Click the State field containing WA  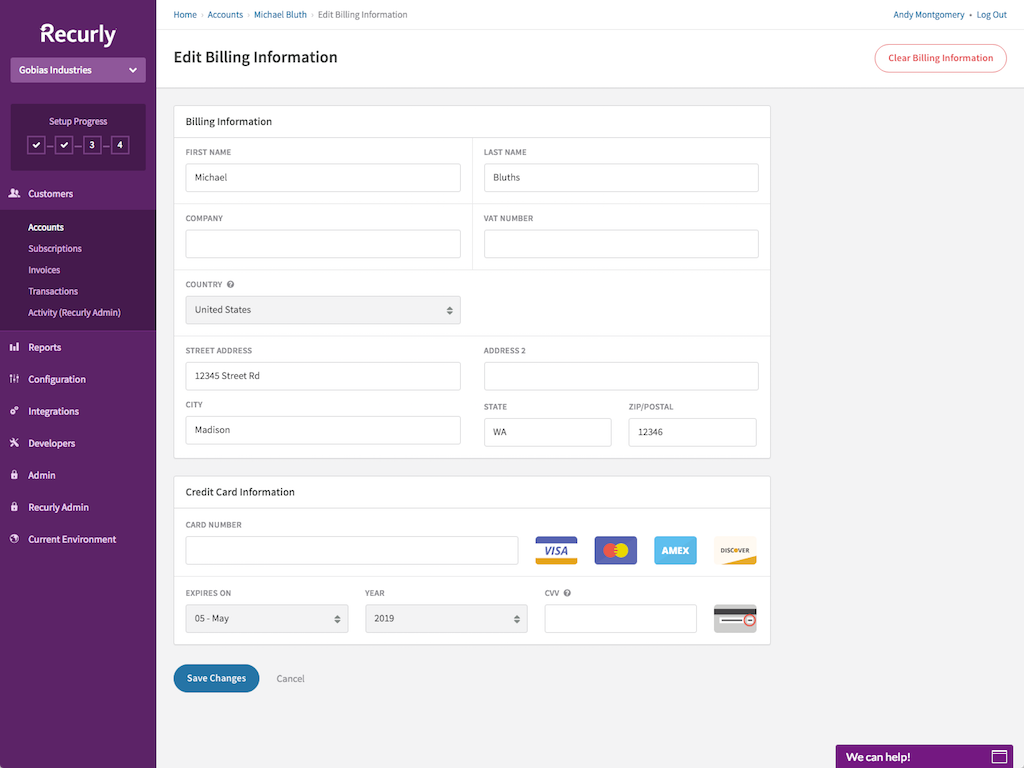pyautogui.click(x=547, y=432)
